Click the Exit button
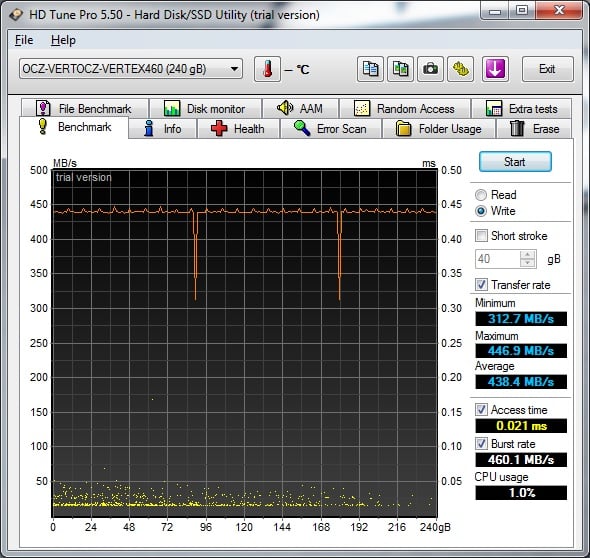 (x=547, y=69)
